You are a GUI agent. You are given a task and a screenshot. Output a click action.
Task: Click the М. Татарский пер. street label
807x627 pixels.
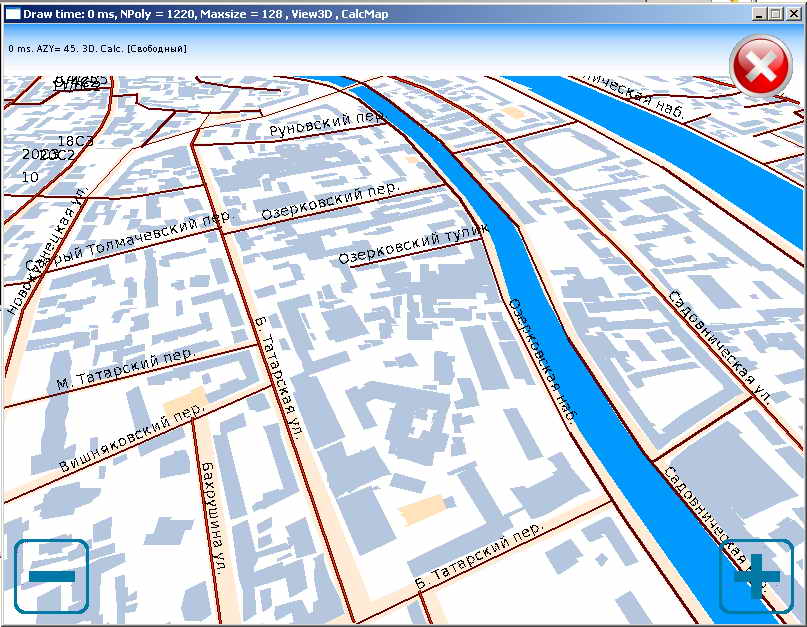pyautogui.click(x=124, y=369)
